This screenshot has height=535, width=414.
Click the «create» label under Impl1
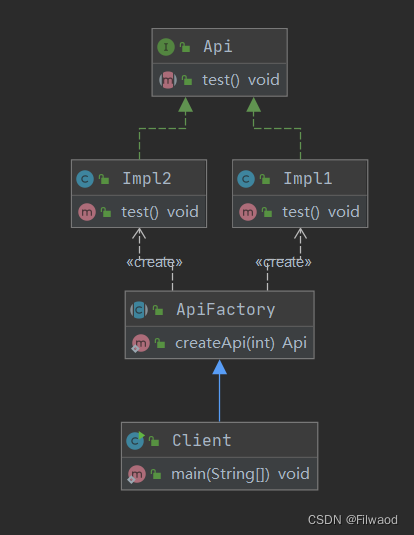(x=283, y=262)
